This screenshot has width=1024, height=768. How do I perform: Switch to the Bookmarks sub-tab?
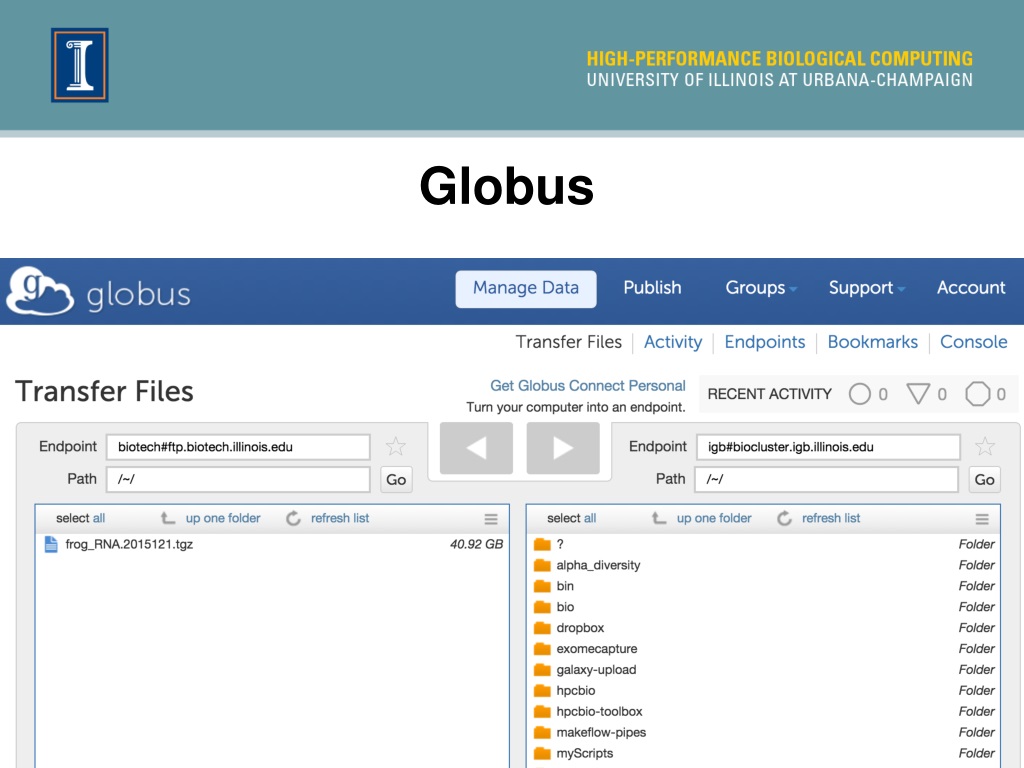point(872,342)
